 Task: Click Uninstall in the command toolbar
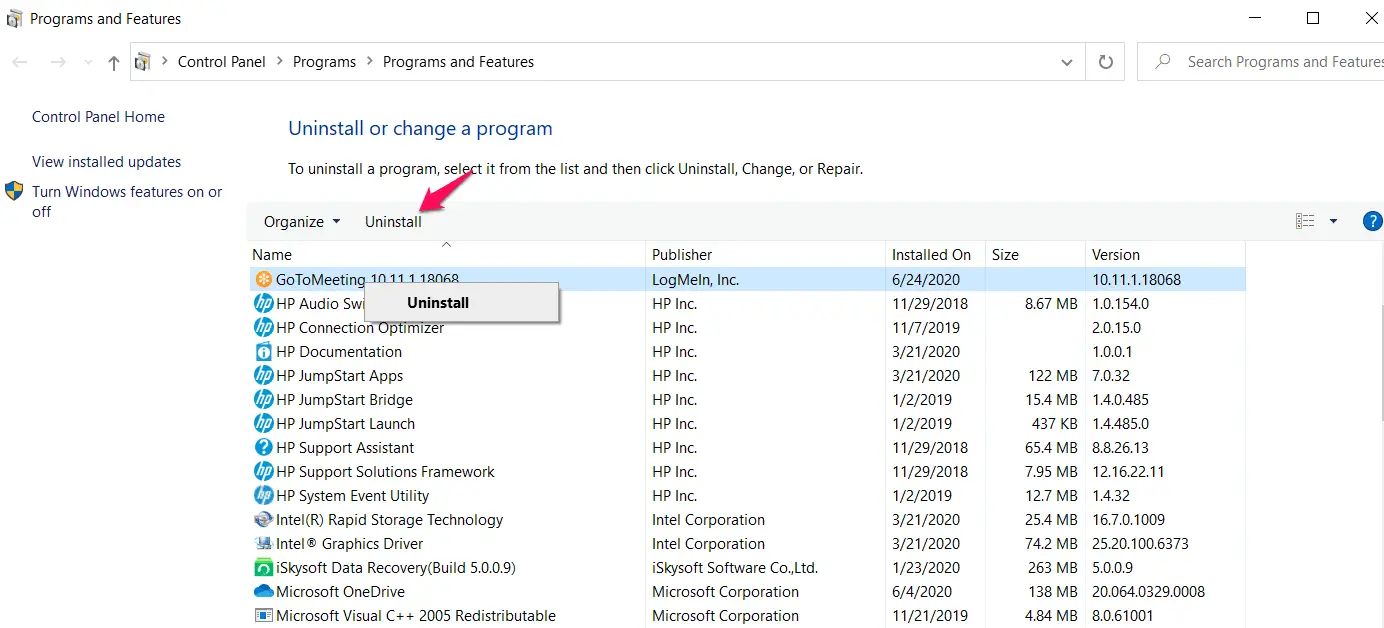pyautogui.click(x=393, y=221)
